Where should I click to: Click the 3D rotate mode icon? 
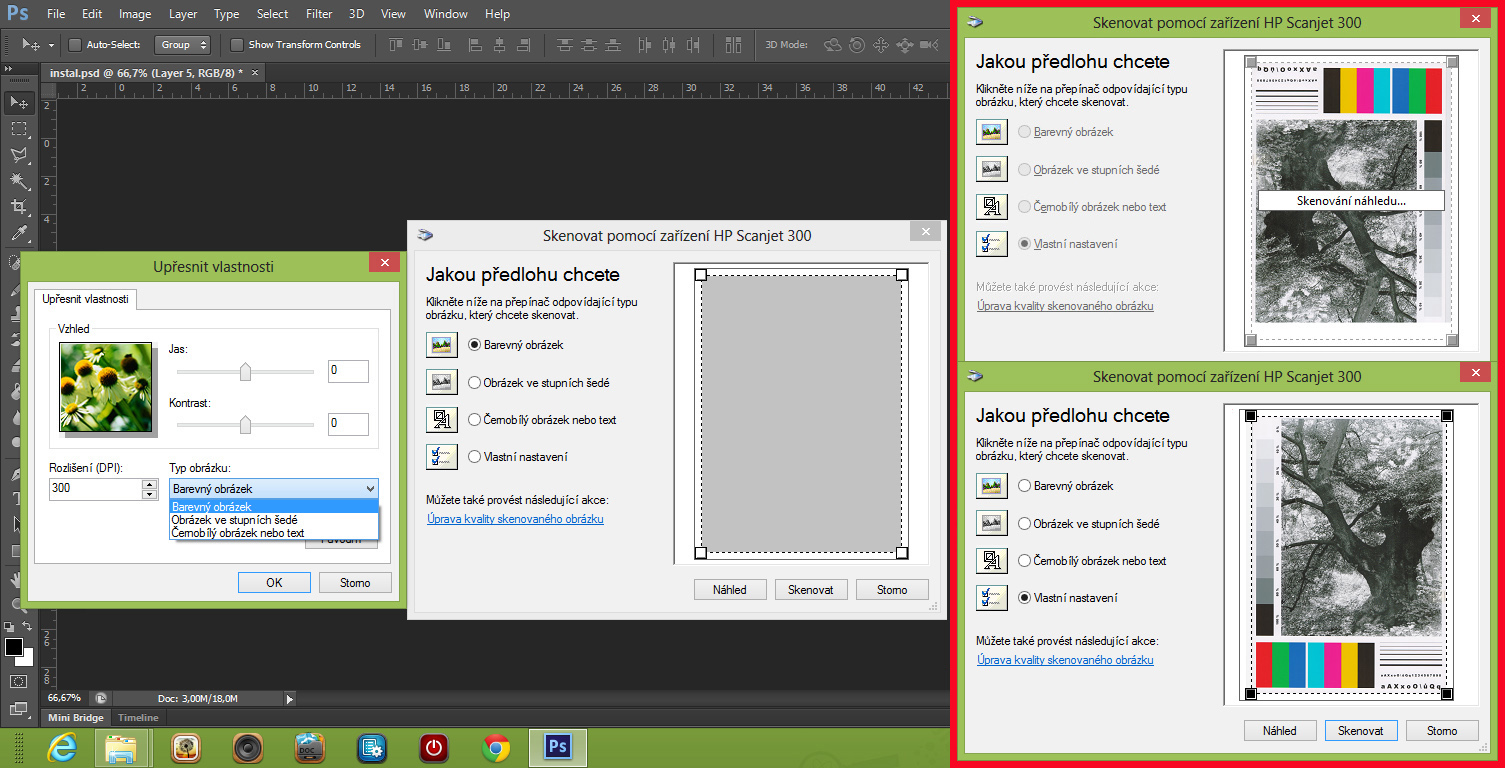pos(832,44)
